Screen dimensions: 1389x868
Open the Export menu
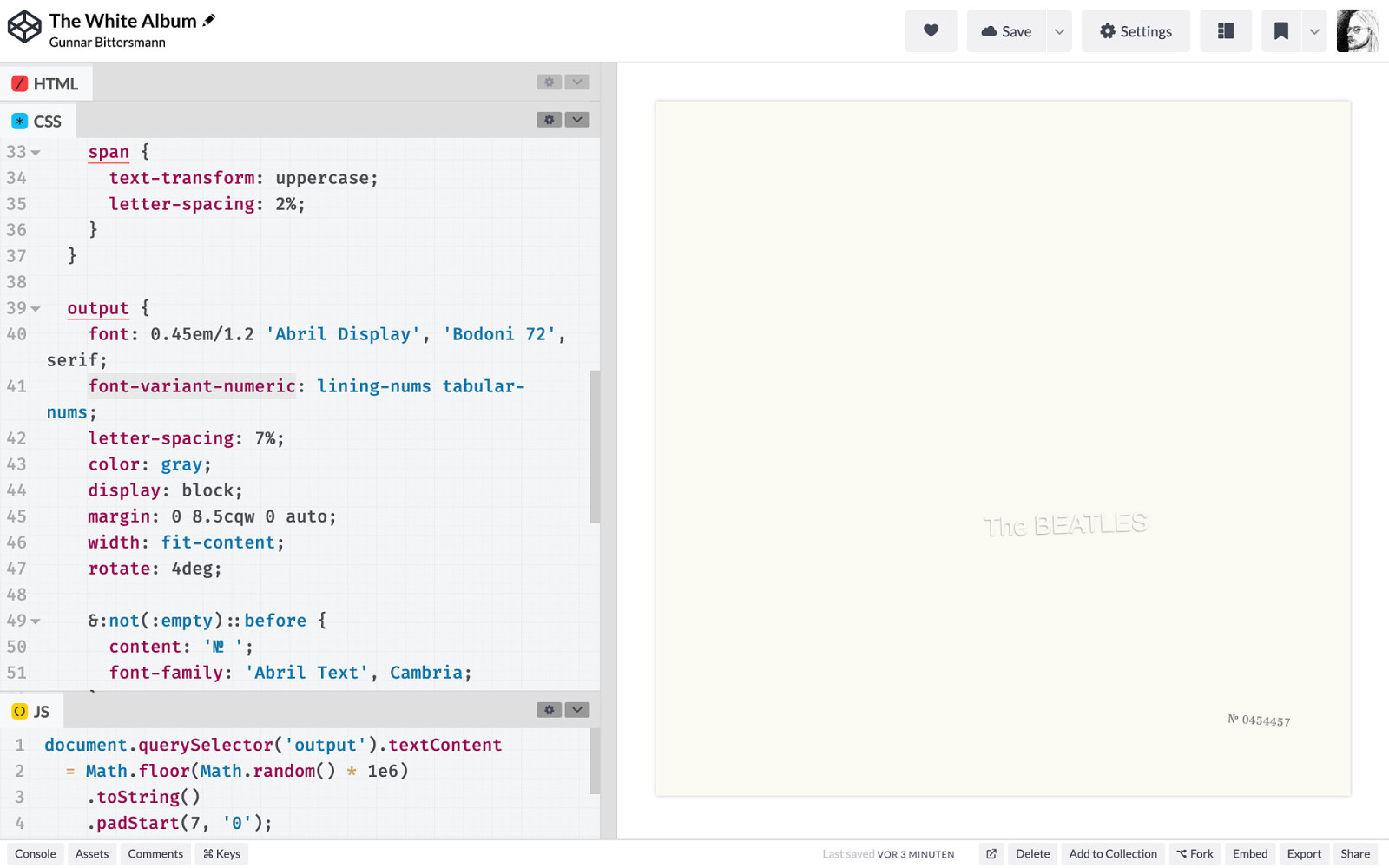1304,854
